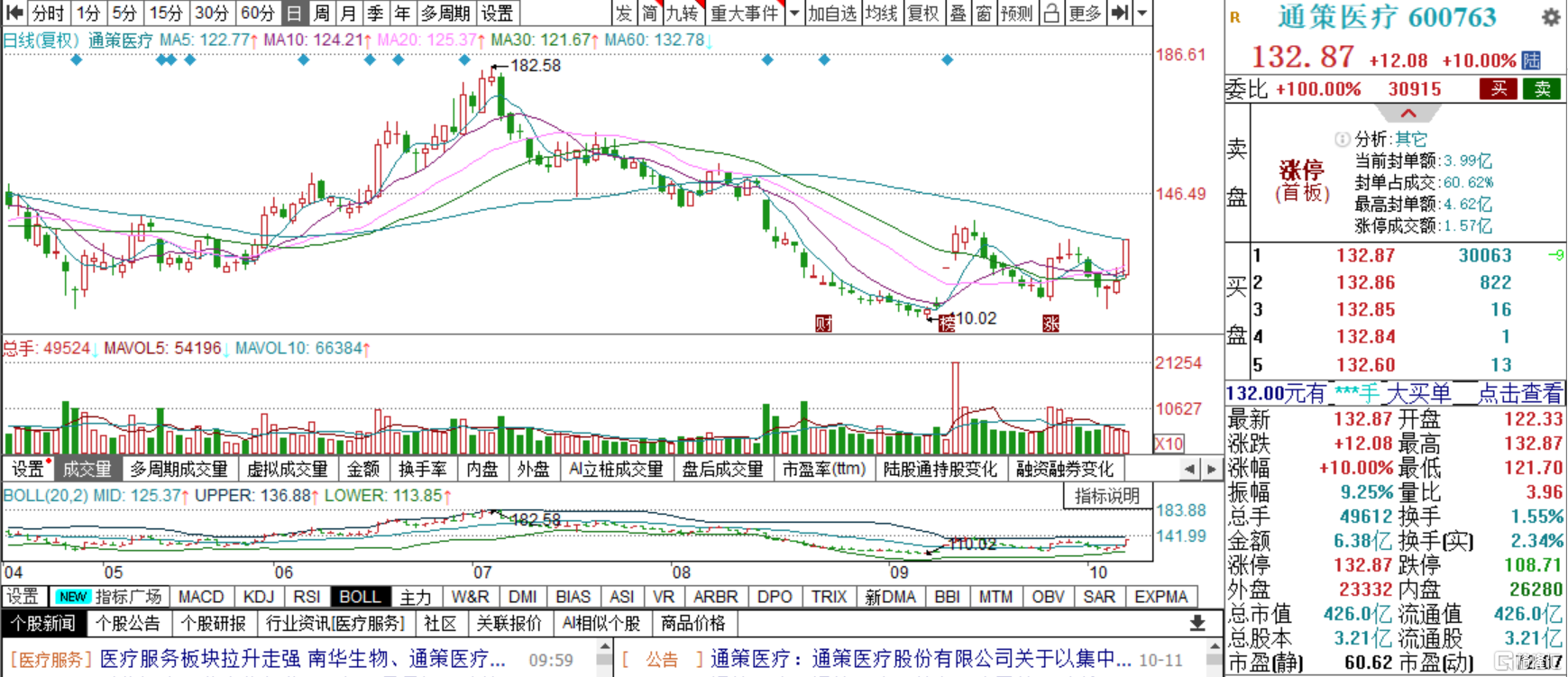Switch to the 分时 intraday view

49,13
